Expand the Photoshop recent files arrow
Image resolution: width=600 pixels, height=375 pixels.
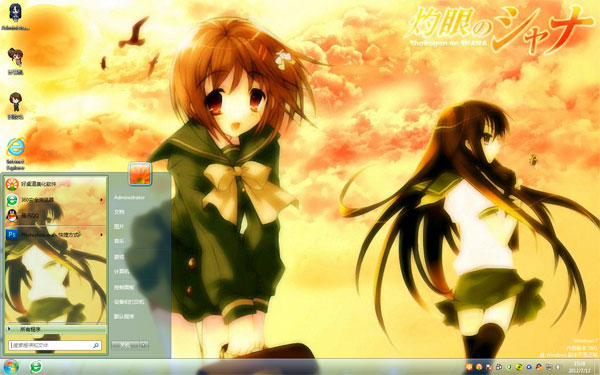(x=102, y=235)
